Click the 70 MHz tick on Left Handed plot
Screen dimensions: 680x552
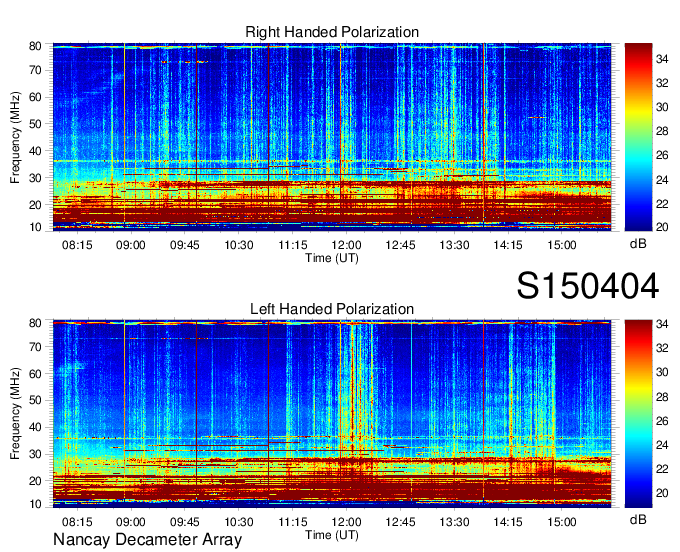35,347
